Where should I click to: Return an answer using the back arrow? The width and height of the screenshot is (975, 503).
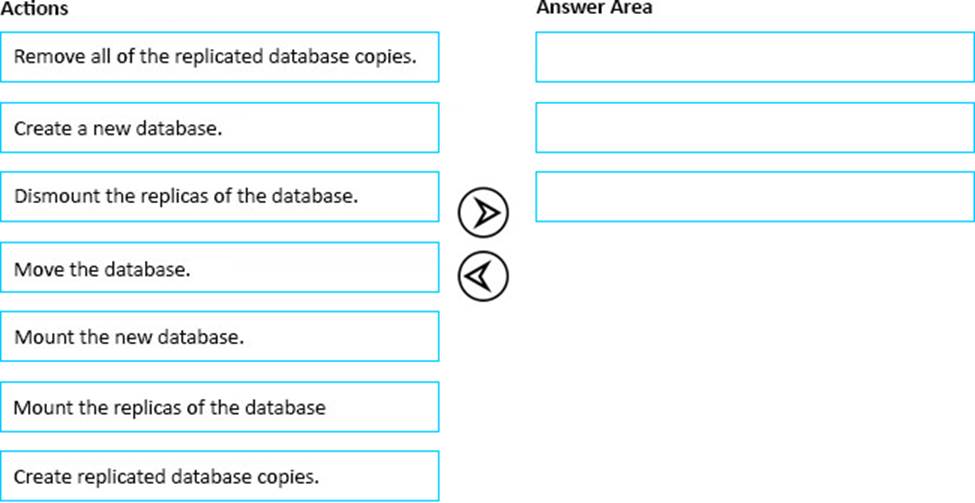click(483, 275)
